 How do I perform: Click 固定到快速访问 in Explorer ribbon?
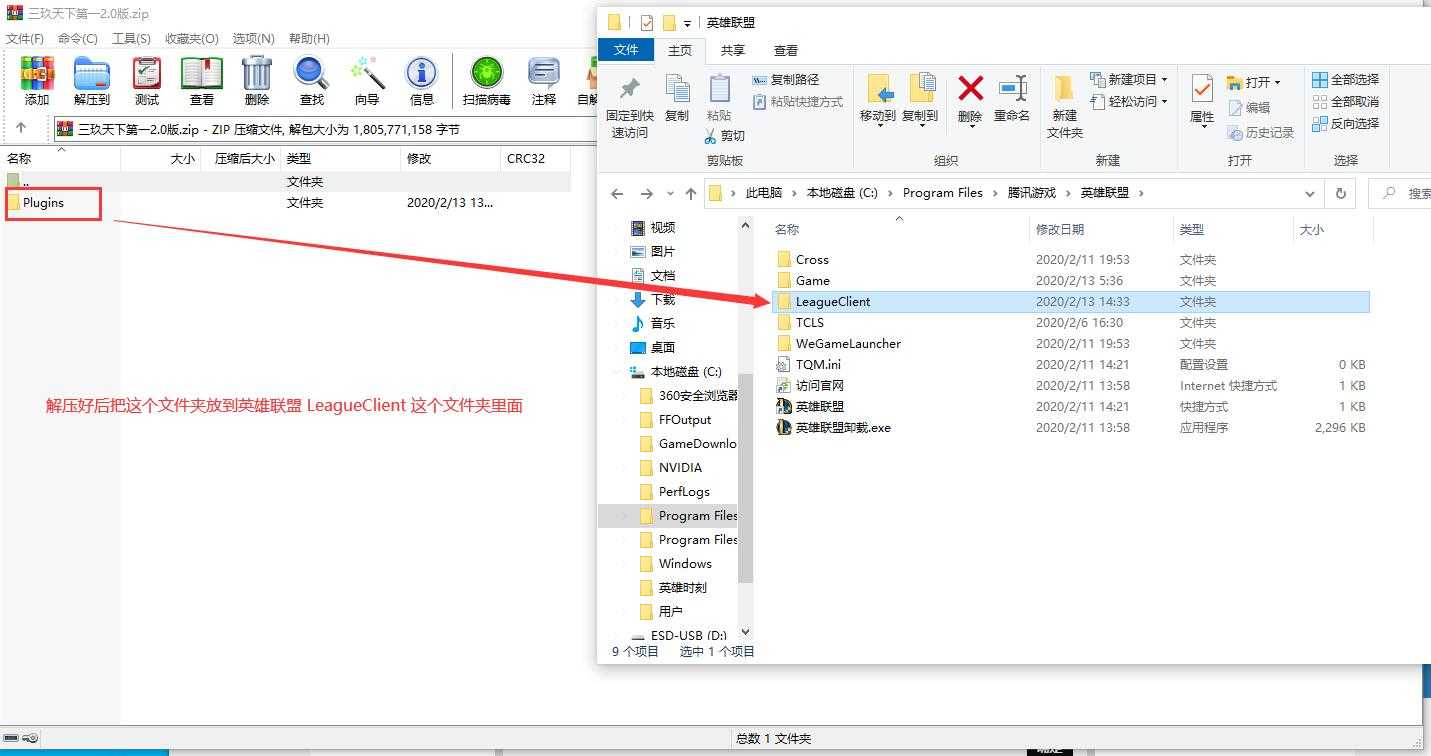coord(630,108)
